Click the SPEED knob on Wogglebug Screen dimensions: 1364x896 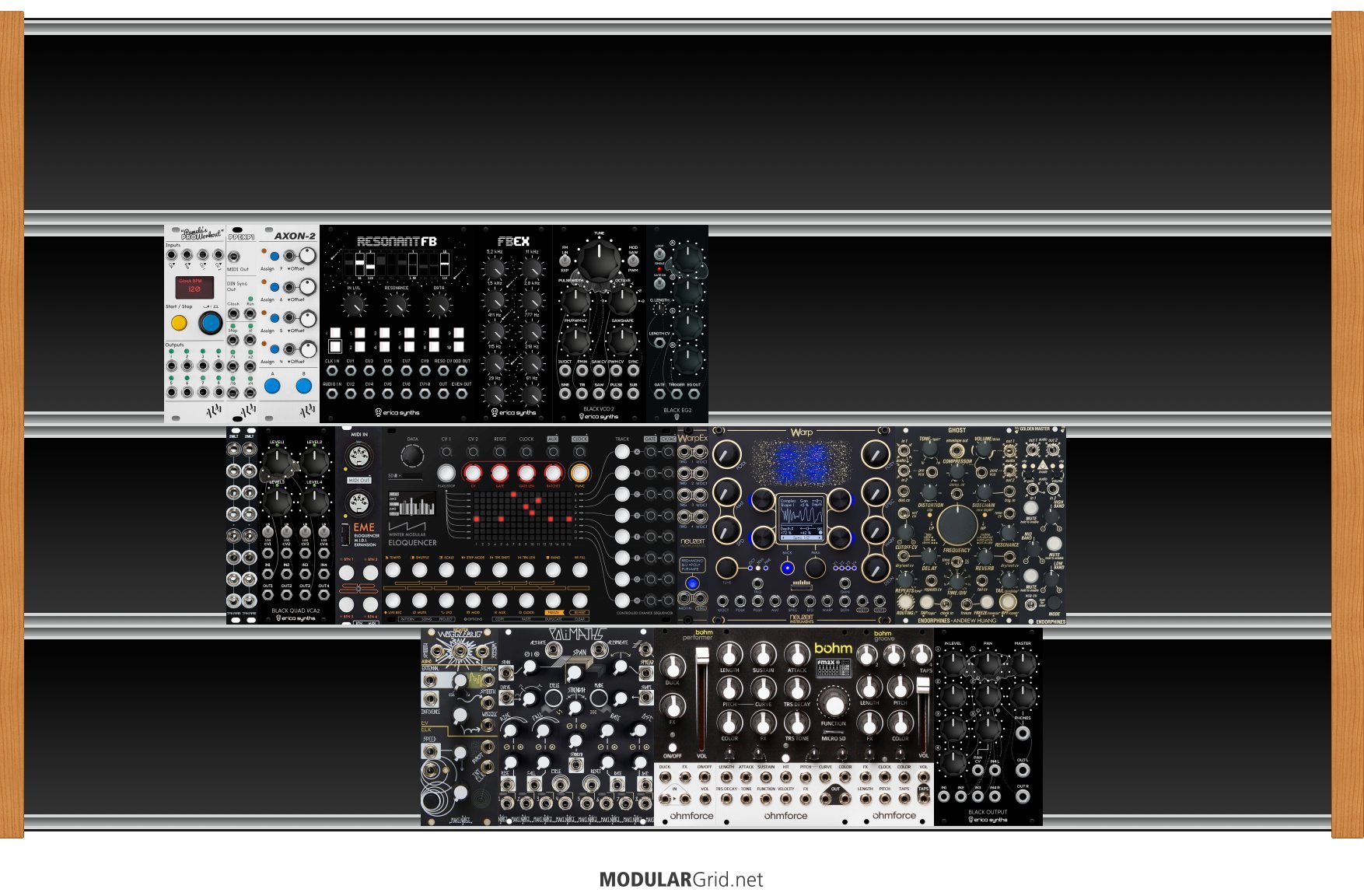[x=460, y=752]
